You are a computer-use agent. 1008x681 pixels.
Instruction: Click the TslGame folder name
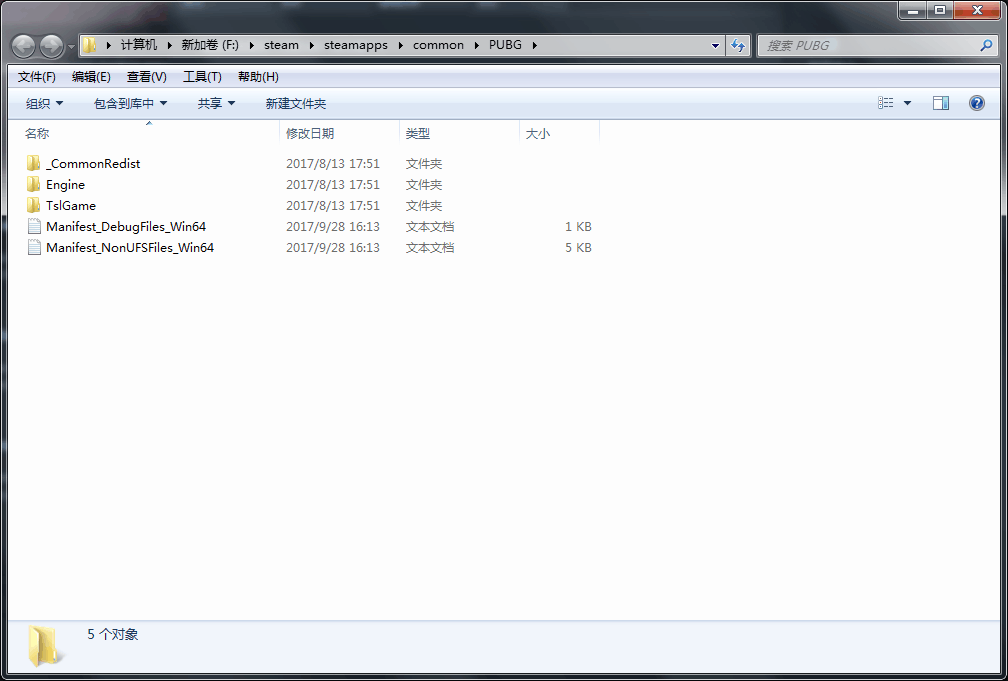[71, 205]
